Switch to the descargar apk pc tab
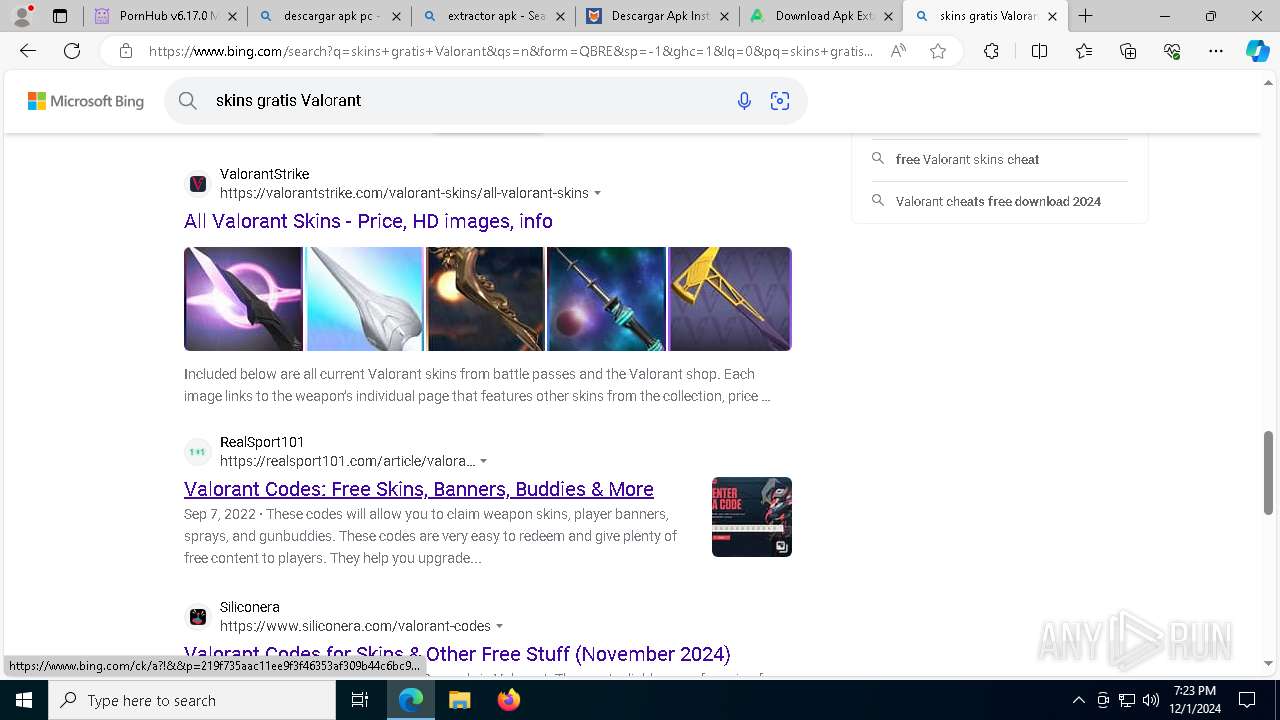The height and width of the screenshot is (720, 1280). 329,16
